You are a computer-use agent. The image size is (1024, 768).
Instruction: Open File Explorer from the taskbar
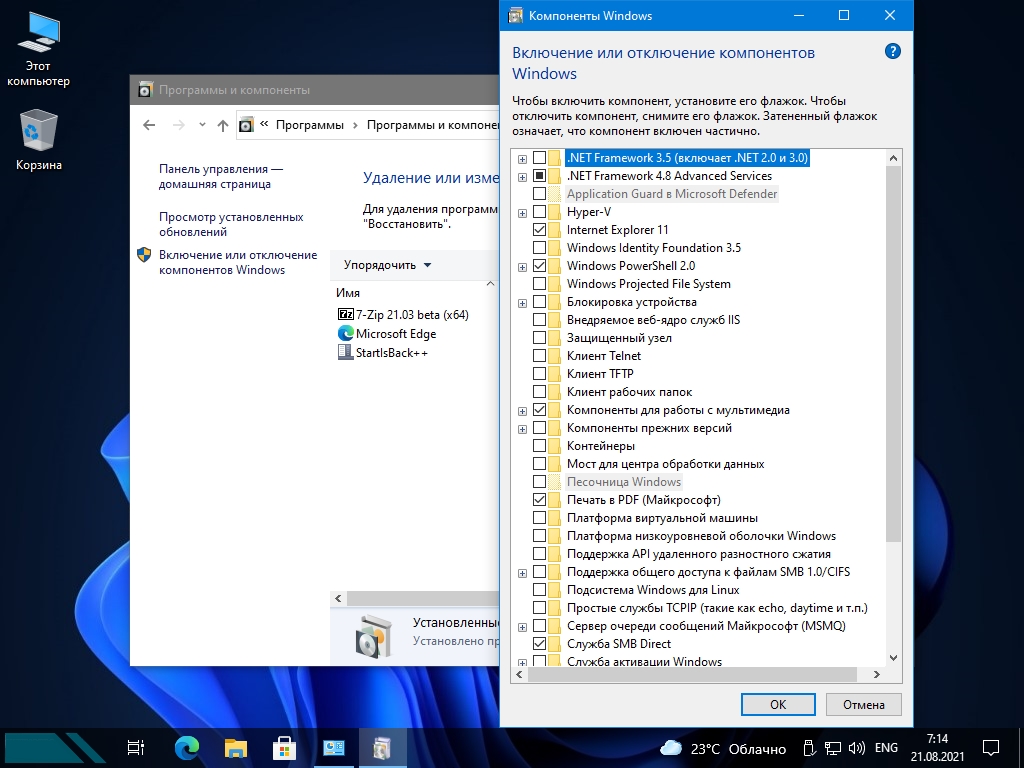pyautogui.click(x=235, y=747)
